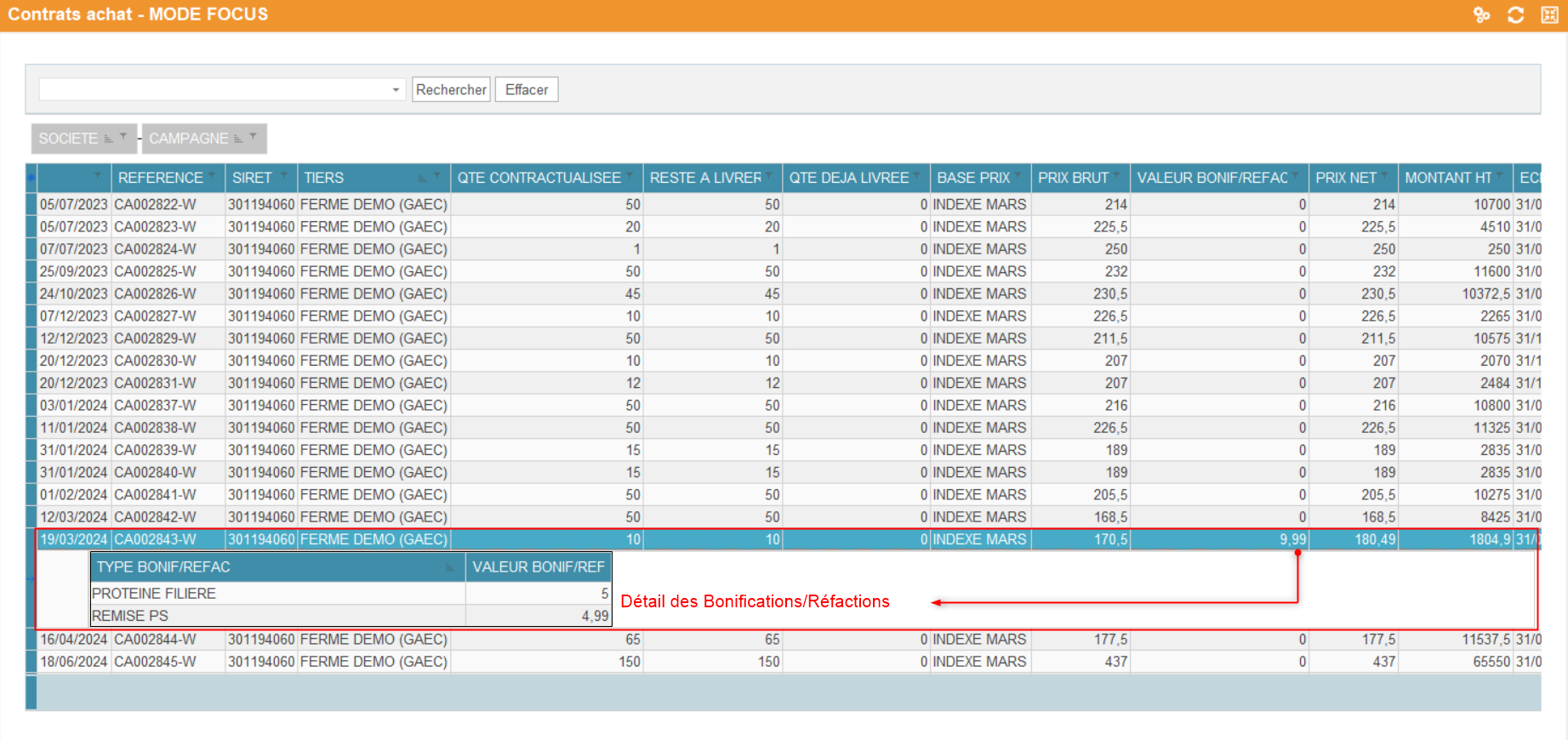Click the sort icon in TIERS column header
1568x740 pixels.
tap(422, 178)
